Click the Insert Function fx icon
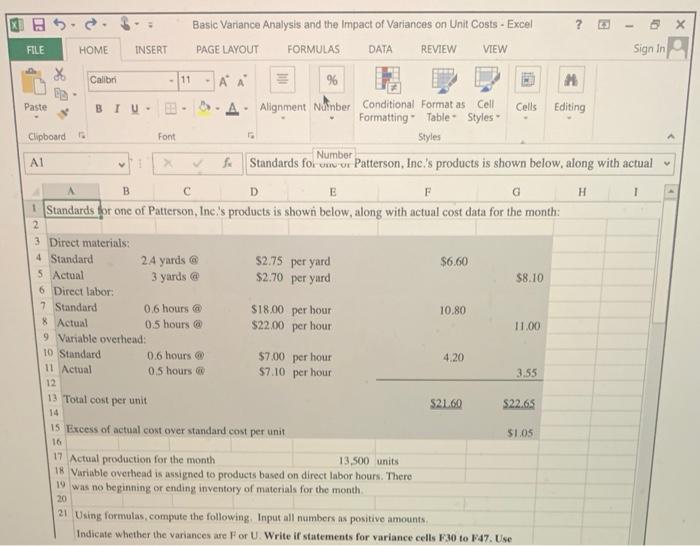700x546 pixels. point(227,163)
